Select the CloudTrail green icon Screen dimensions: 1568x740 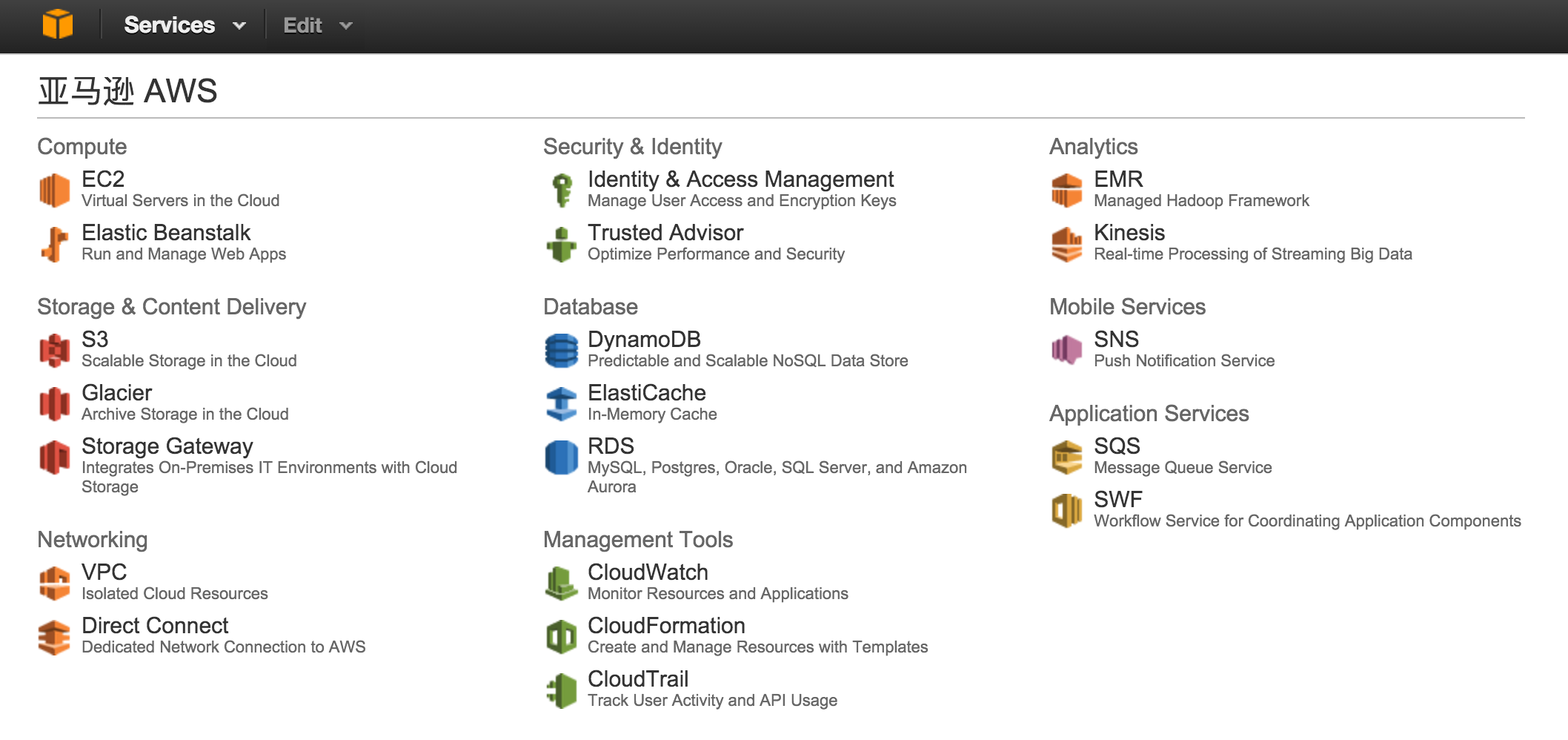click(561, 690)
